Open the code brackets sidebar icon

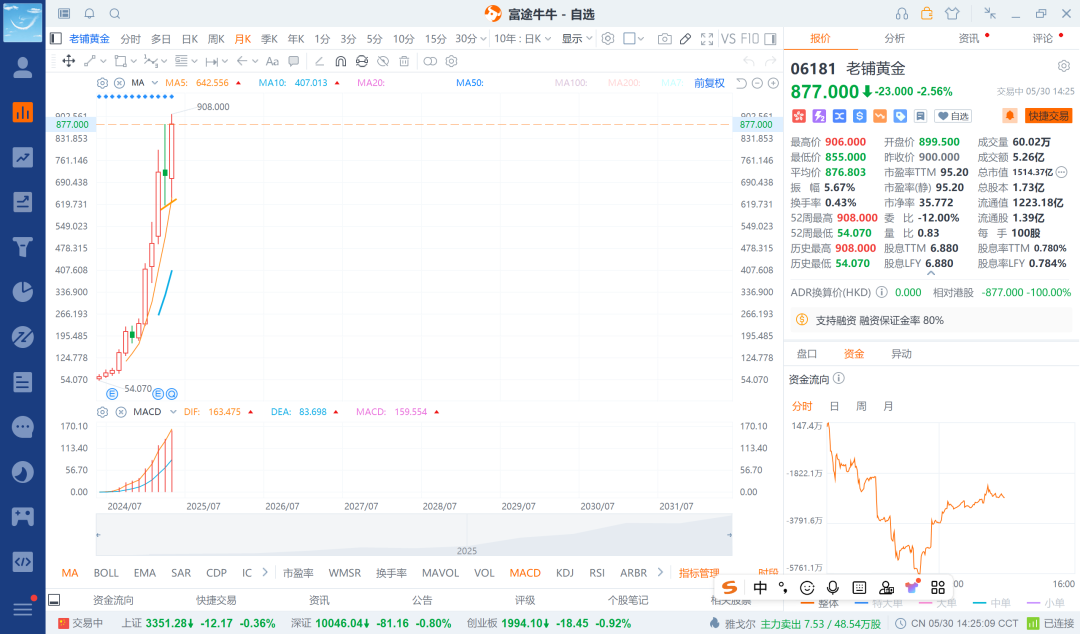coord(23,562)
